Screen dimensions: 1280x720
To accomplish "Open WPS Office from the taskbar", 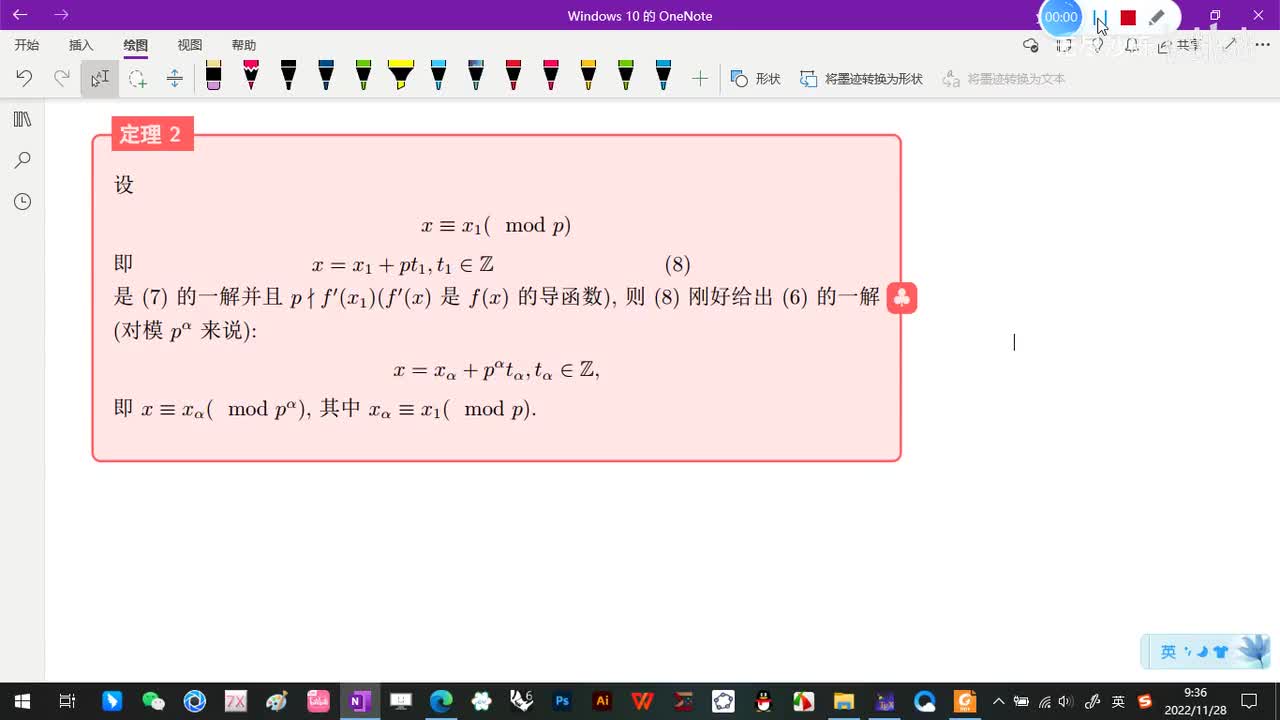I will 642,701.
